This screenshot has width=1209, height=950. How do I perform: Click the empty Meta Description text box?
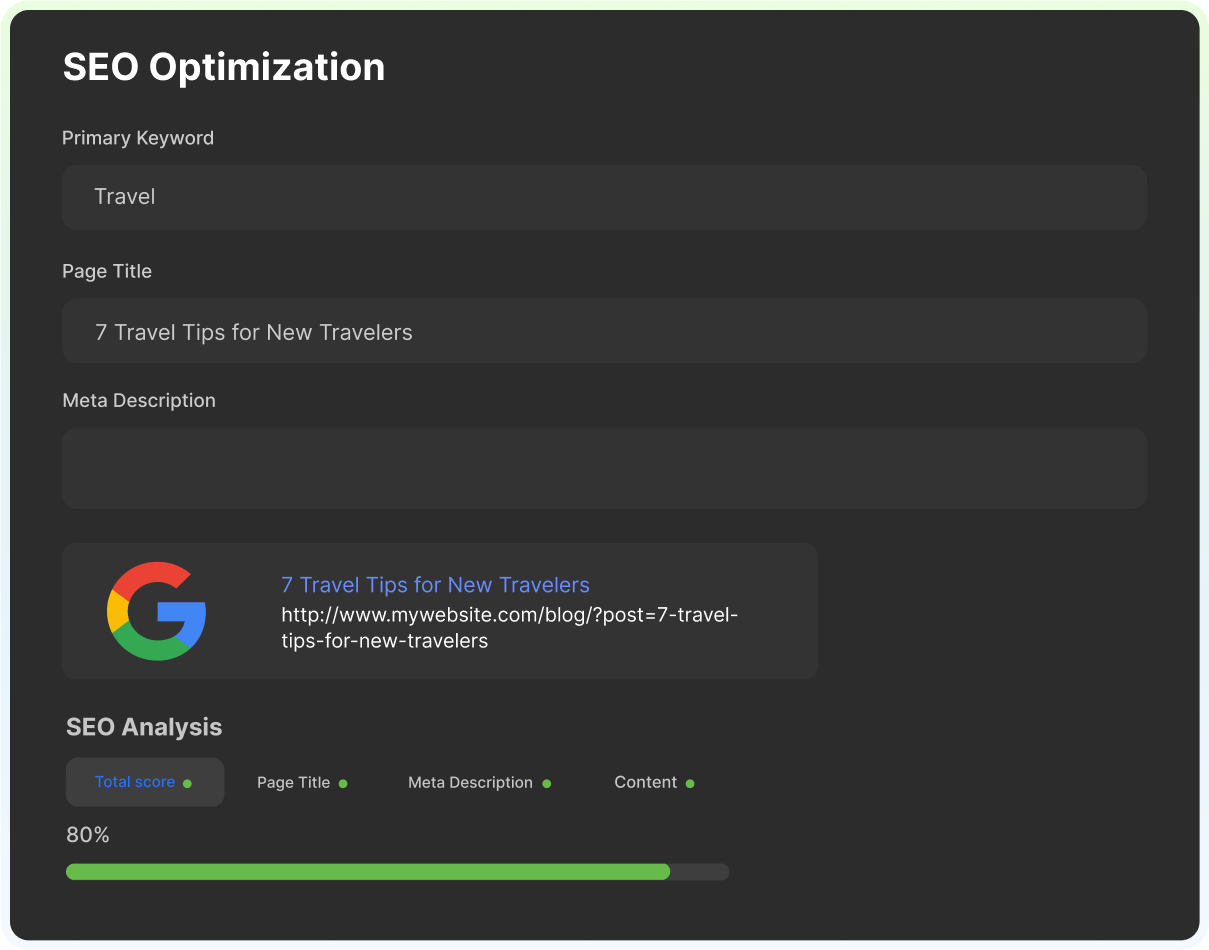tap(604, 468)
